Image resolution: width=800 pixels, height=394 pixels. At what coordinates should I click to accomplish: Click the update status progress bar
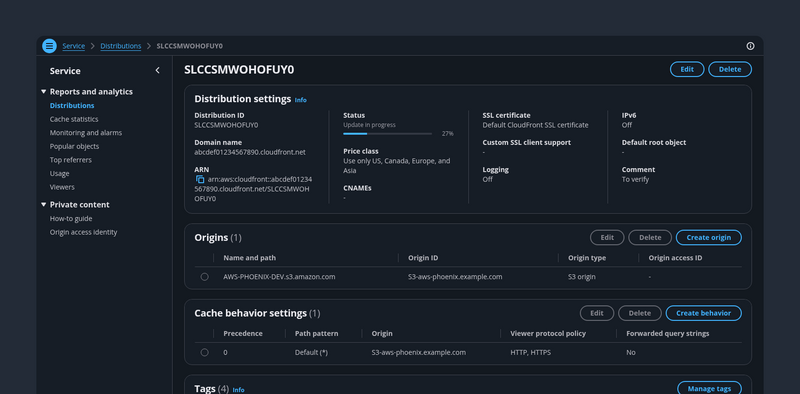tap(388, 134)
